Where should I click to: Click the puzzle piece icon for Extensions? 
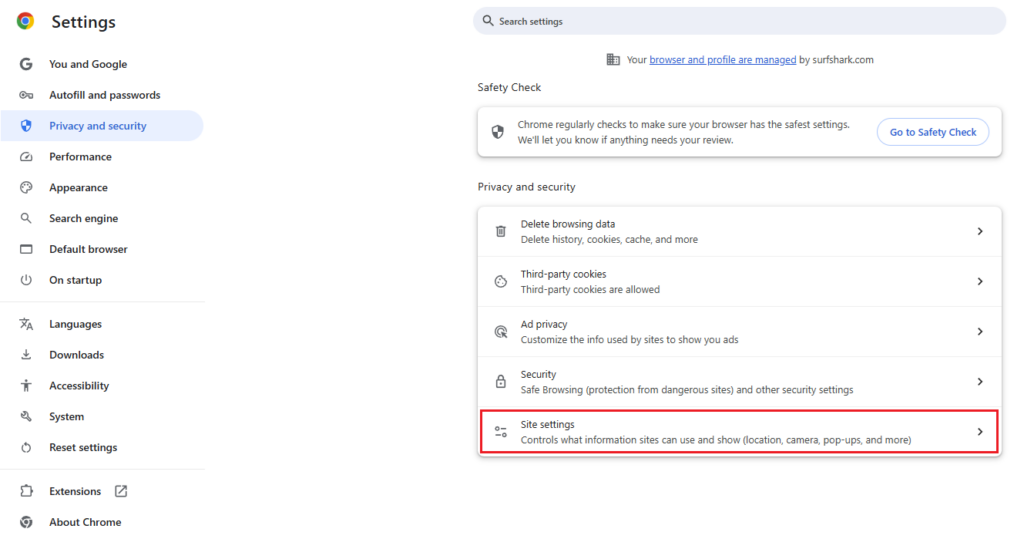click(26, 491)
